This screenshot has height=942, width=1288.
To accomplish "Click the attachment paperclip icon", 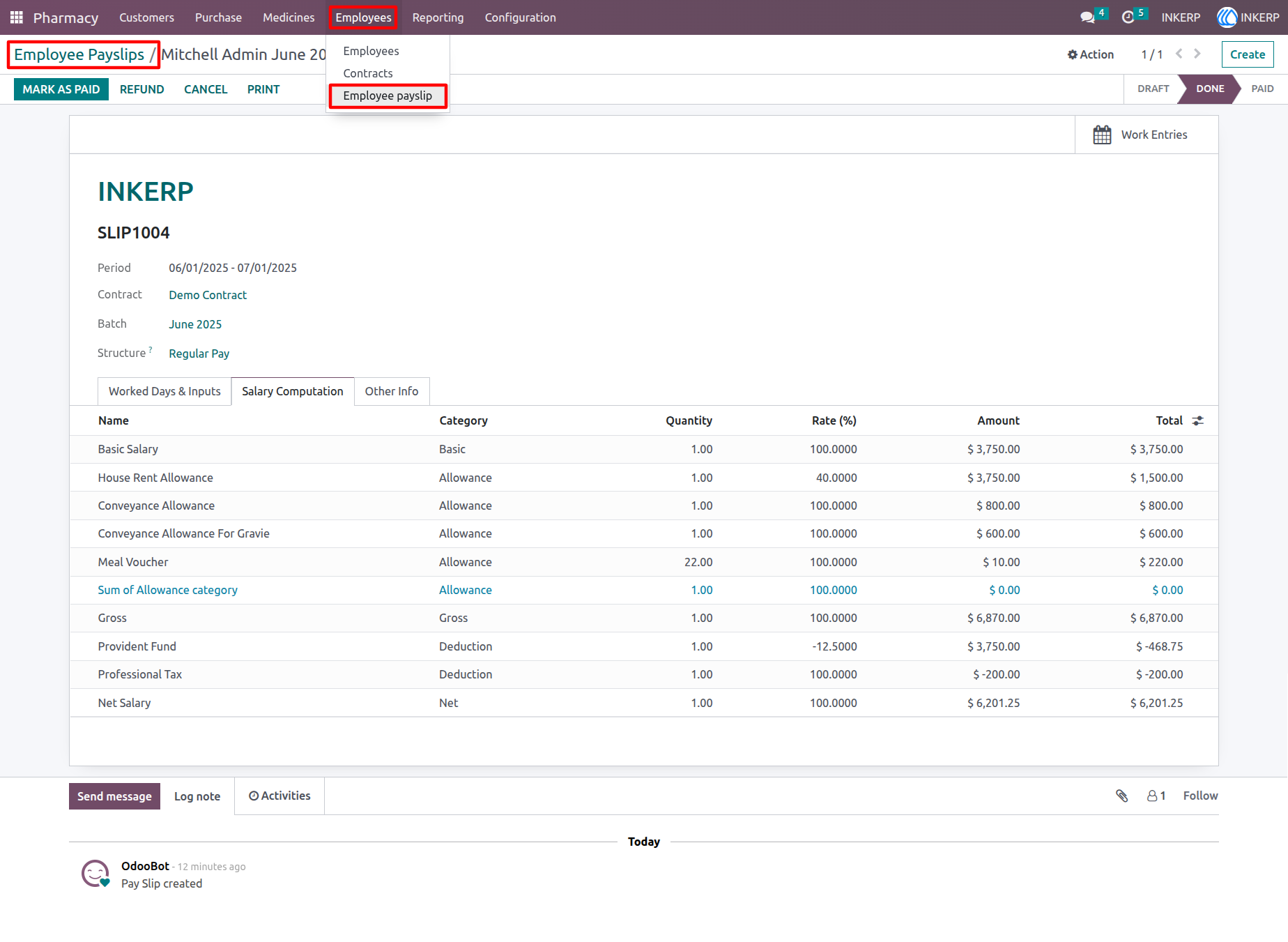I will 1121,796.
